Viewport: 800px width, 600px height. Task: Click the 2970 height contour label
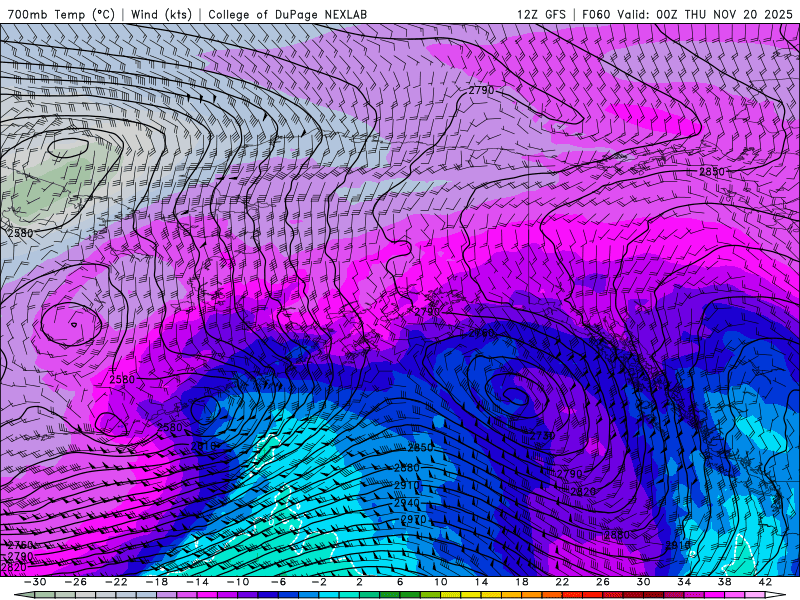click(x=413, y=520)
